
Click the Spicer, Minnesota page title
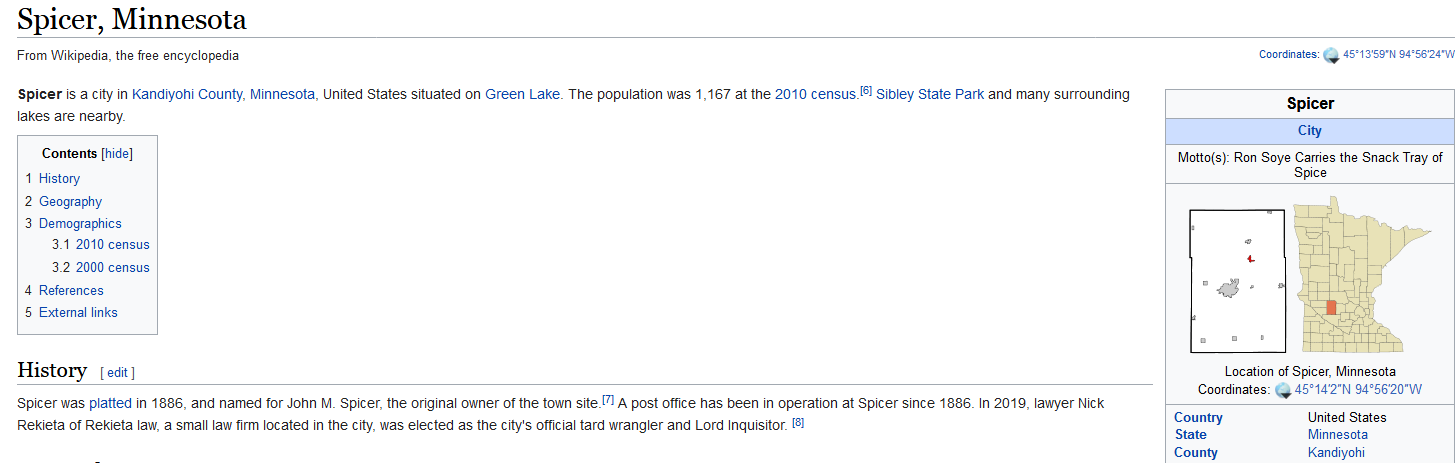tap(132, 19)
